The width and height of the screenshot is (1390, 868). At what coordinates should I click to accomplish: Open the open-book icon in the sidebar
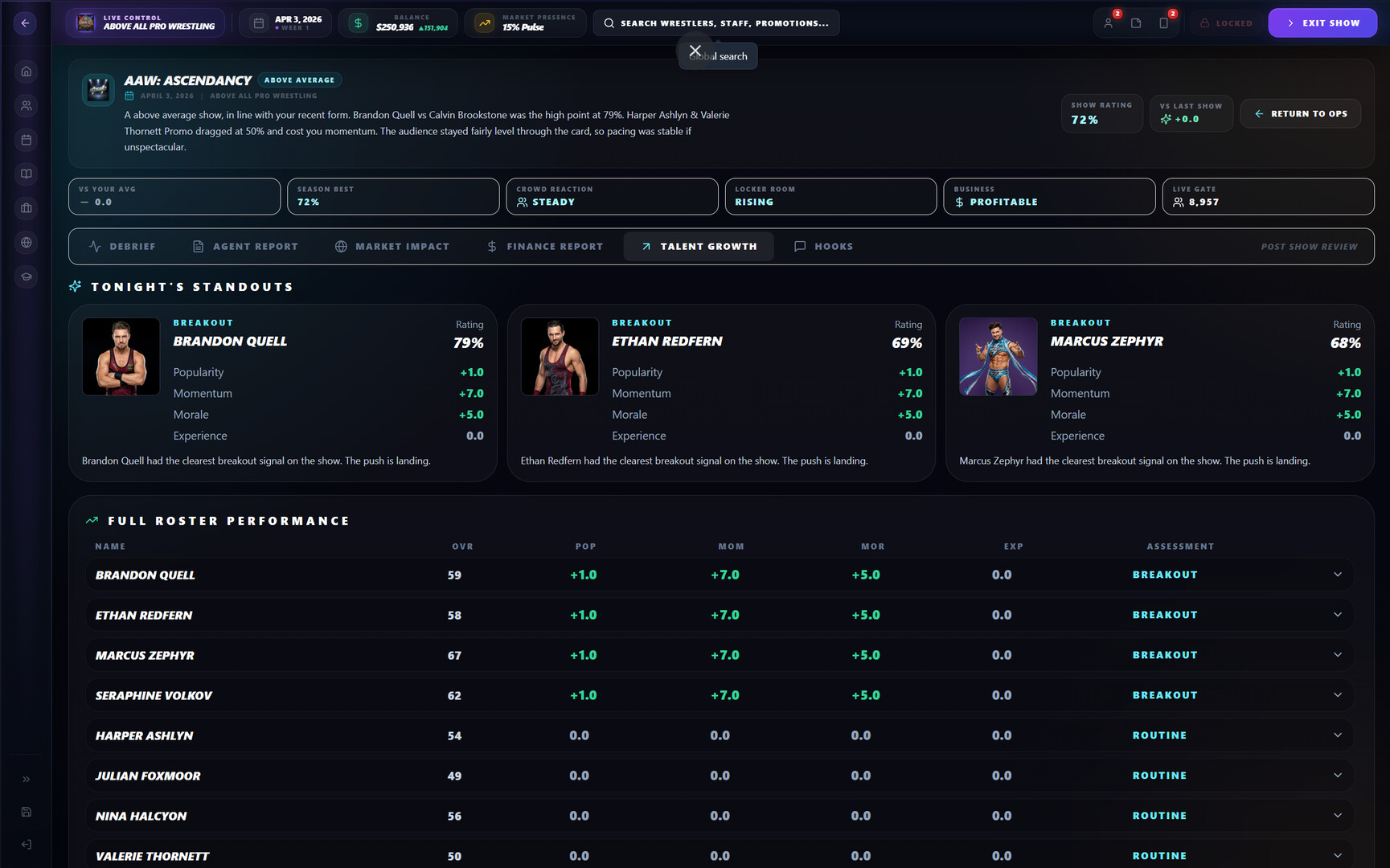[26, 174]
